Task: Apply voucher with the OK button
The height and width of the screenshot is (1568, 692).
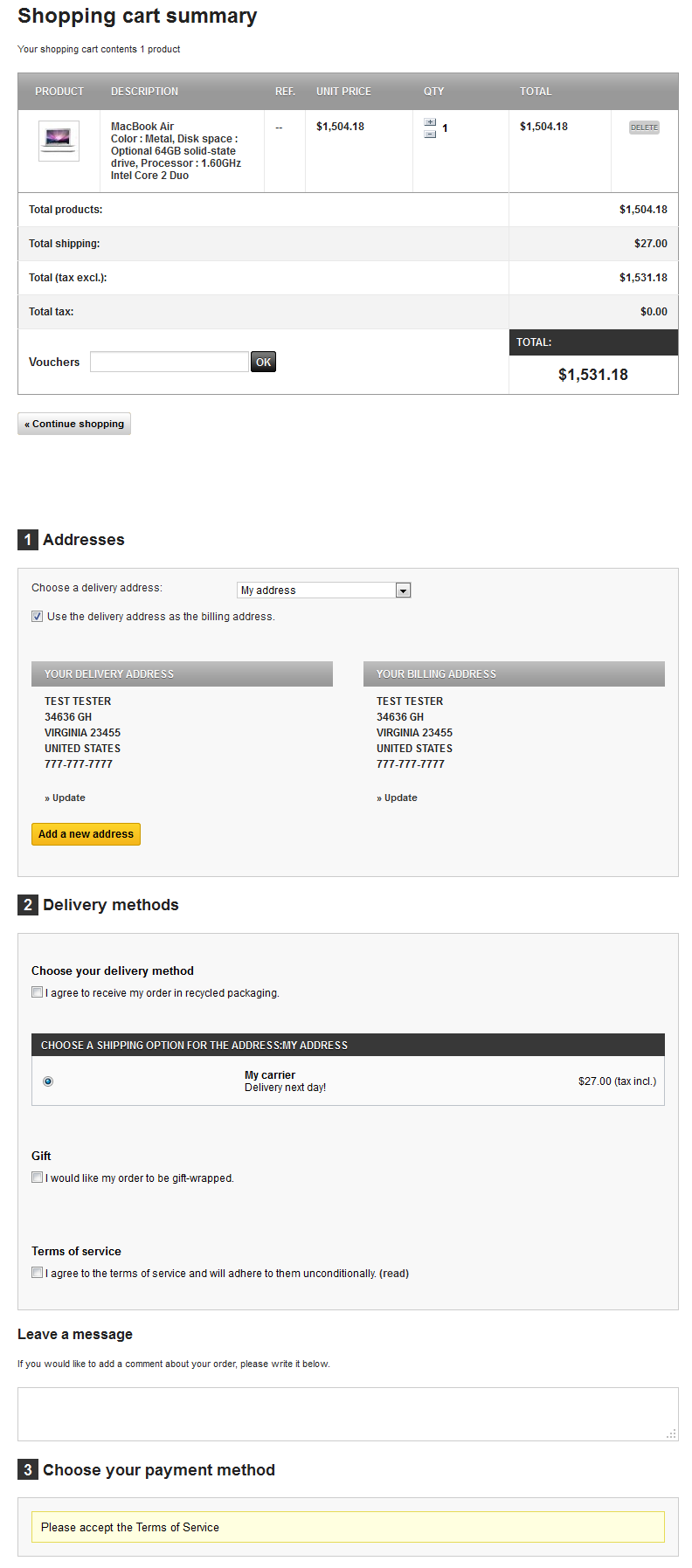Action: click(x=263, y=362)
